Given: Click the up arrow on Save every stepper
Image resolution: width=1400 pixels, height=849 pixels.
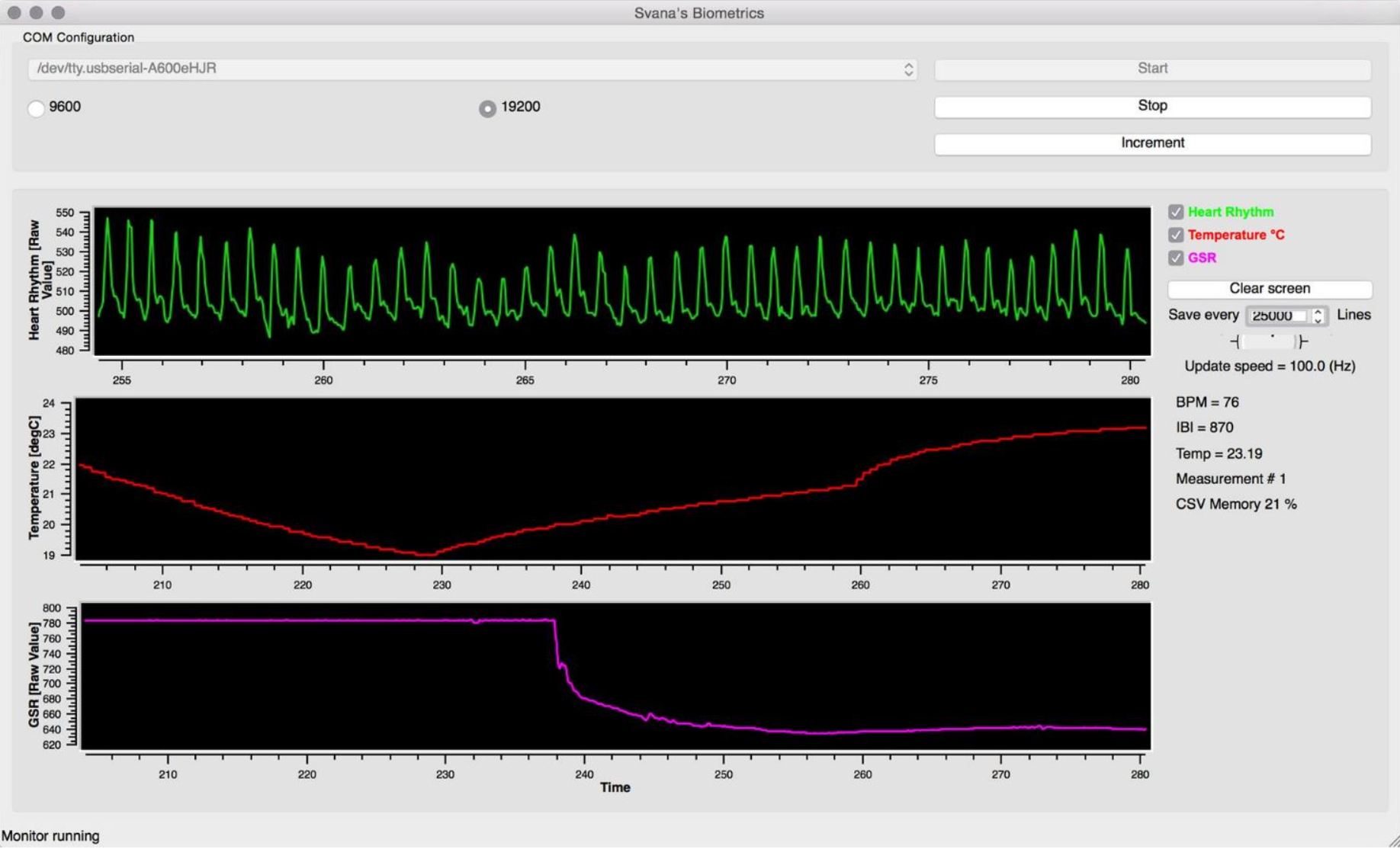Looking at the screenshot, I should [x=1320, y=312].
